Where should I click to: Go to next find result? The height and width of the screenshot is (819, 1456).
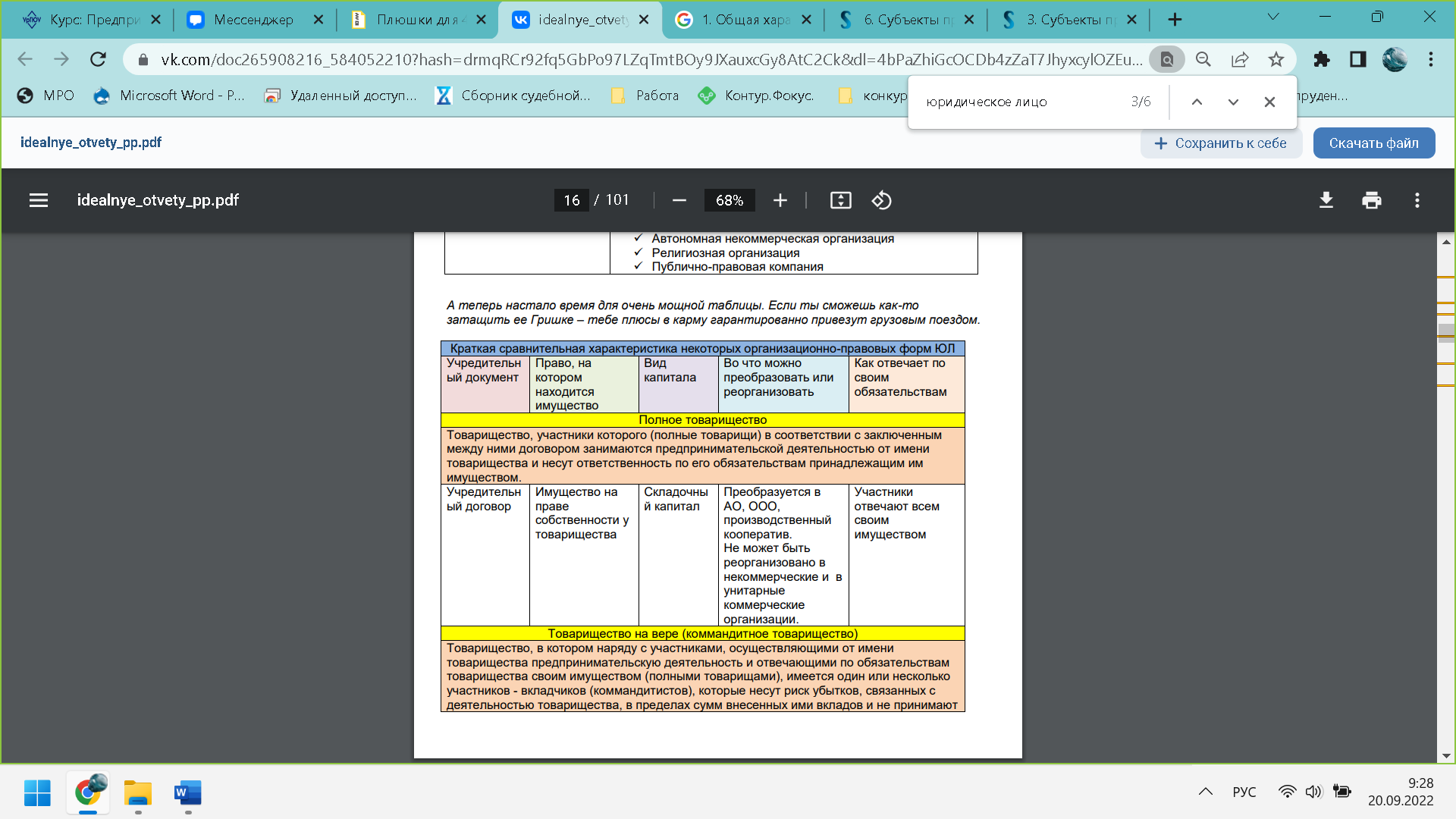click(1233, 102)
